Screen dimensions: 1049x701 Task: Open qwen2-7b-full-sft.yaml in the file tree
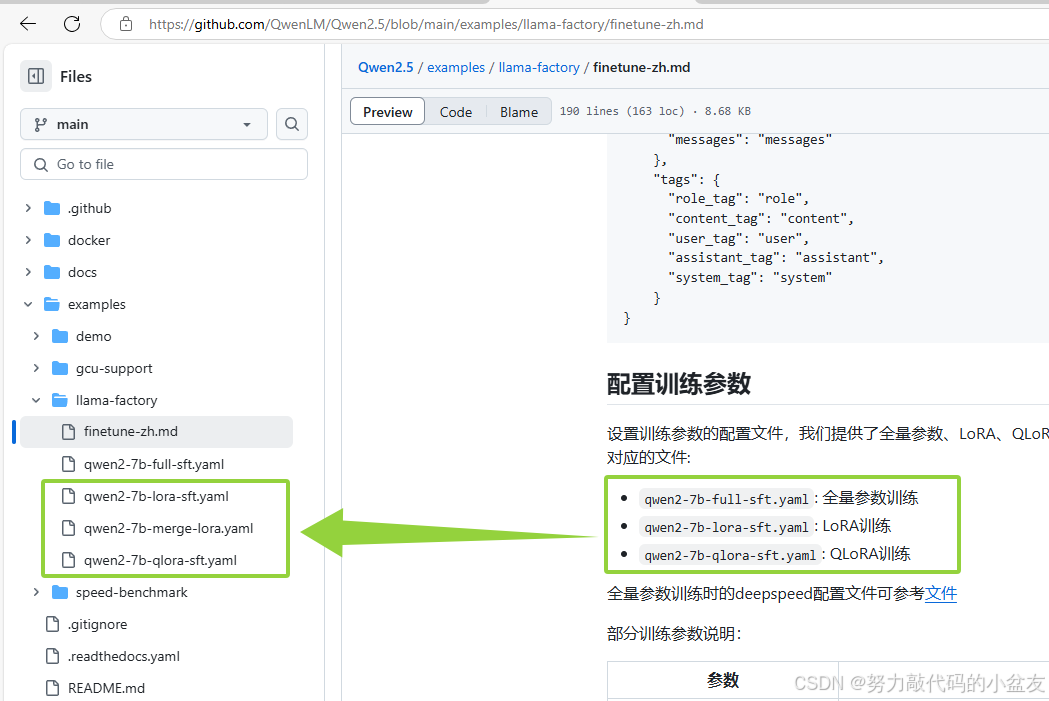pos(154,464)
